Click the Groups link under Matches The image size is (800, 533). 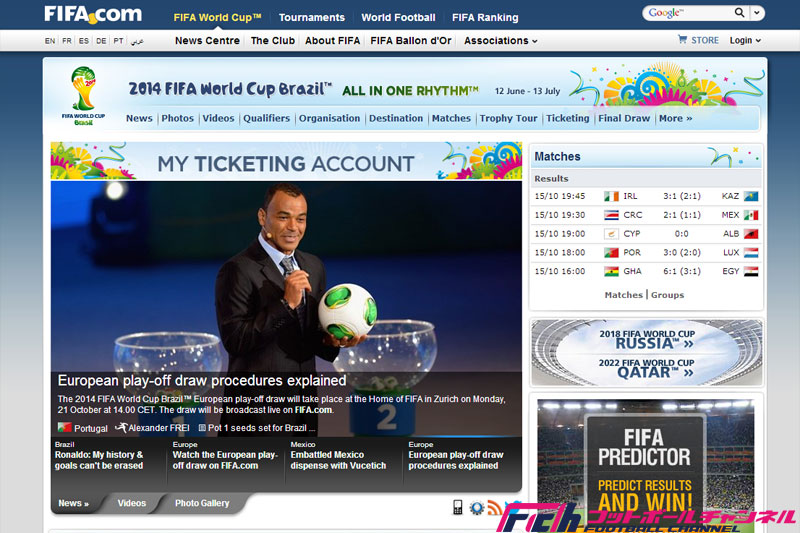pos(668,295)
